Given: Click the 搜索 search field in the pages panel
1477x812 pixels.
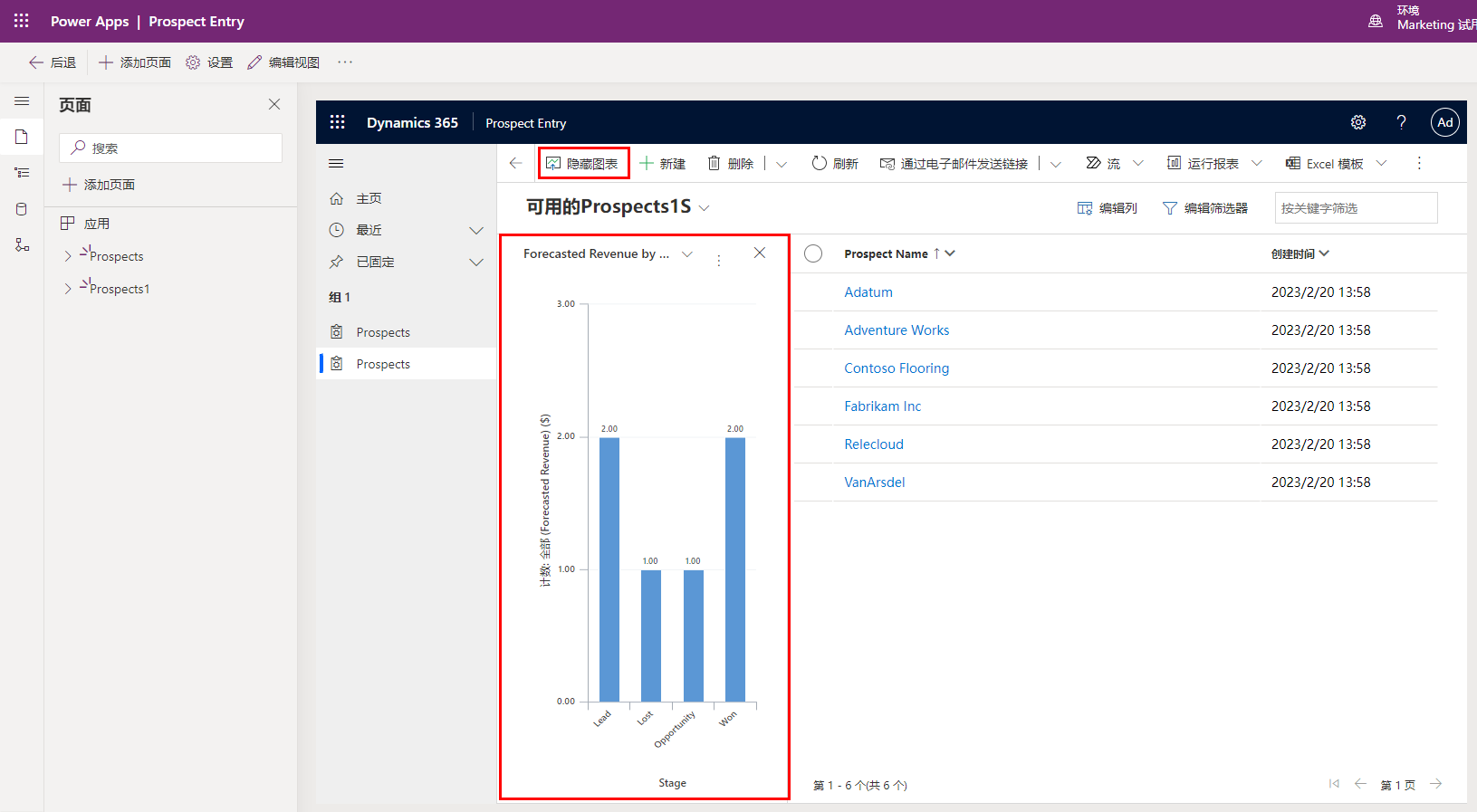Looking at the screenshot, I should pos(171,148).
